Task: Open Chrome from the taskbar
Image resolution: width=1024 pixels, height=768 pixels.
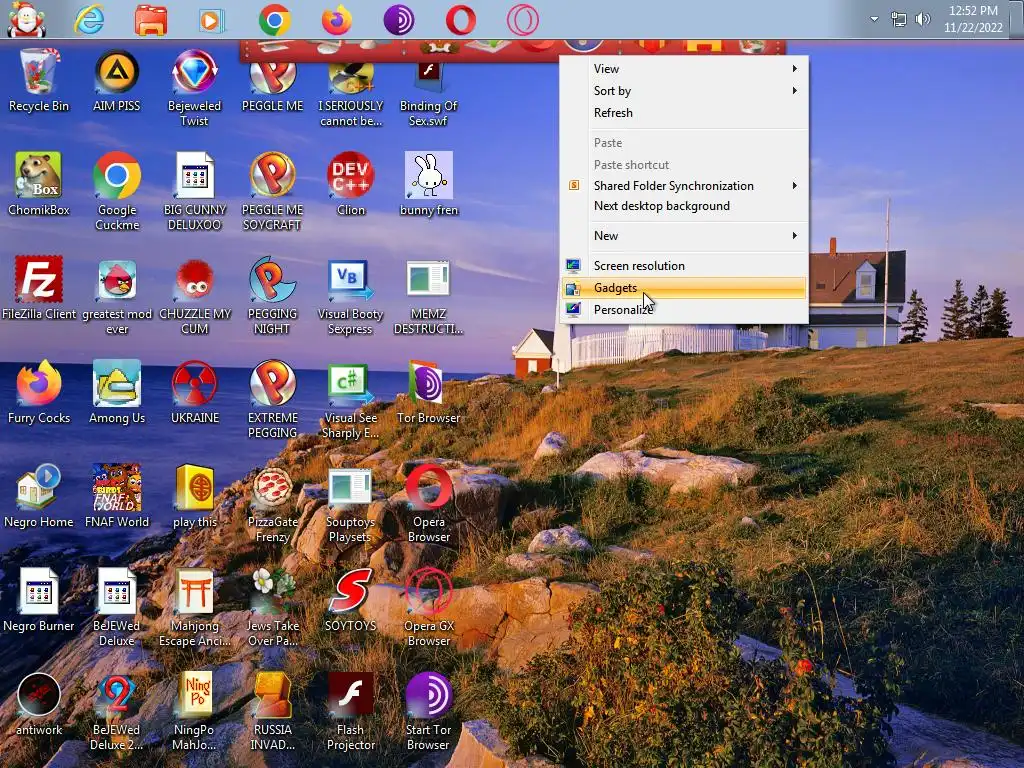Action: pos(274,20)
